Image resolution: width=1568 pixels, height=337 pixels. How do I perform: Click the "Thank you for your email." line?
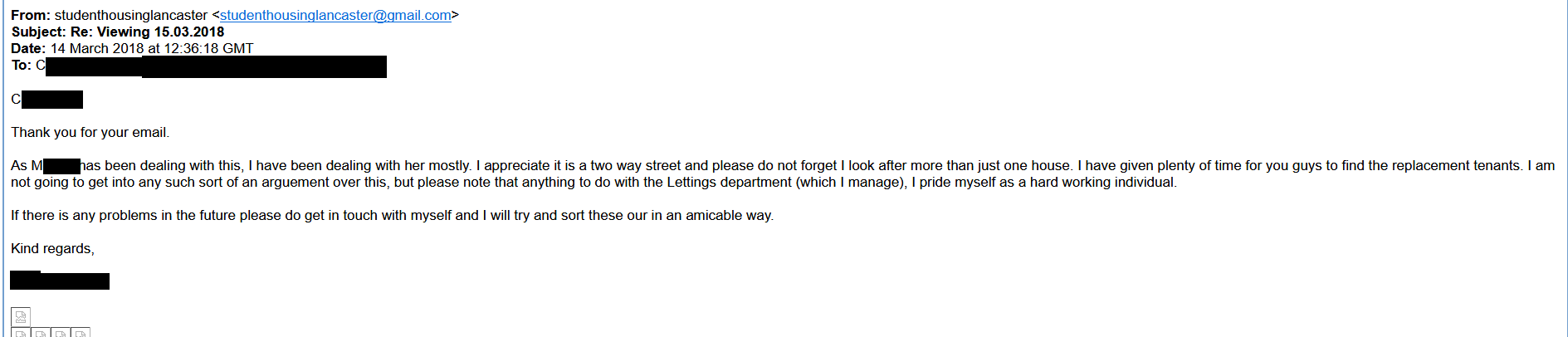tap(90, 133)
